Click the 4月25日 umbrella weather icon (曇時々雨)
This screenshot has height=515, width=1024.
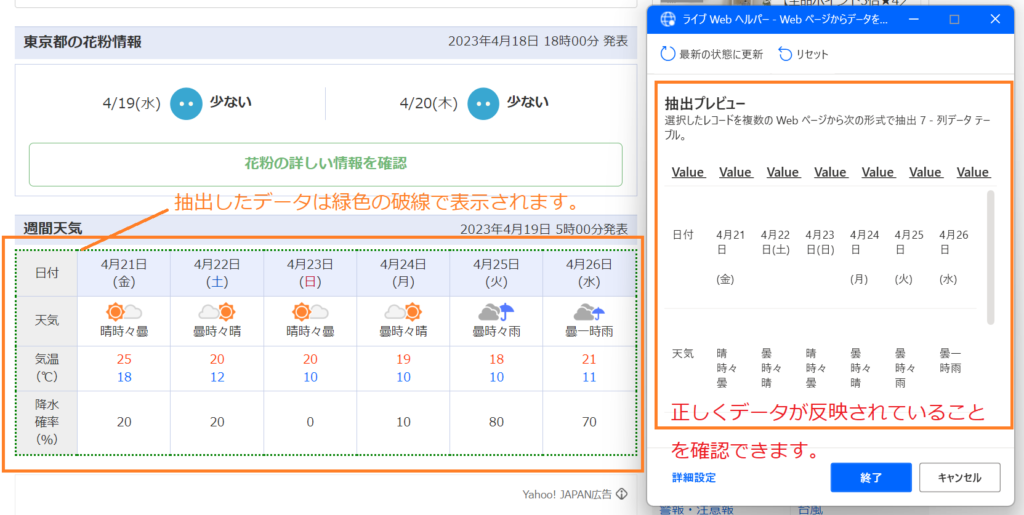(x=495, y=312)
